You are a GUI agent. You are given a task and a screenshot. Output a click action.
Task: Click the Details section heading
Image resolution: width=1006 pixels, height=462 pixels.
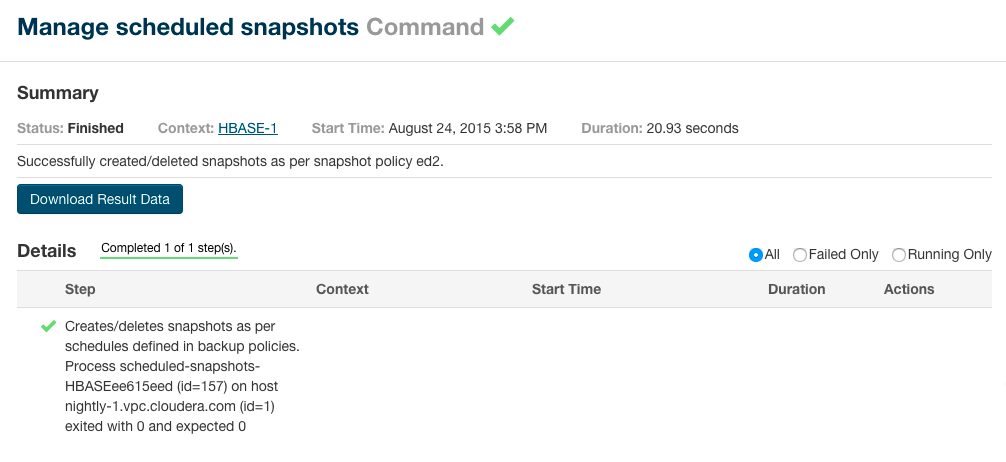tap(46, 251)
